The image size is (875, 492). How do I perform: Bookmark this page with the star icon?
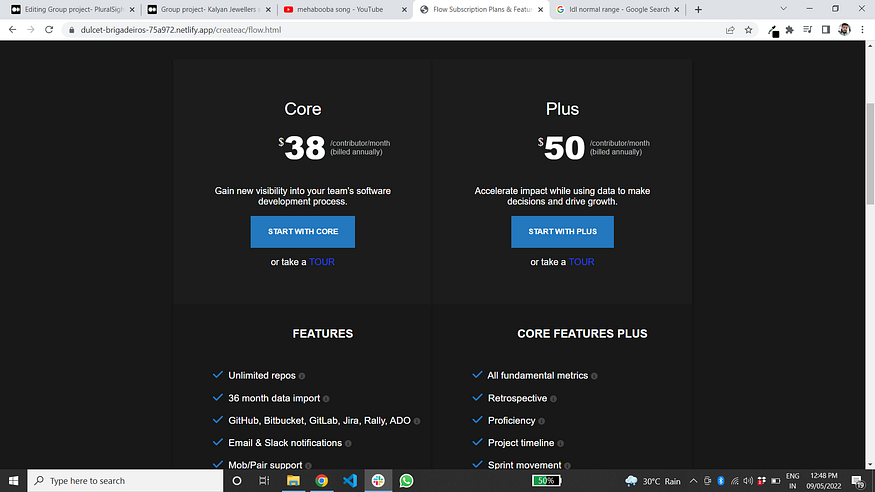(748, 30)
